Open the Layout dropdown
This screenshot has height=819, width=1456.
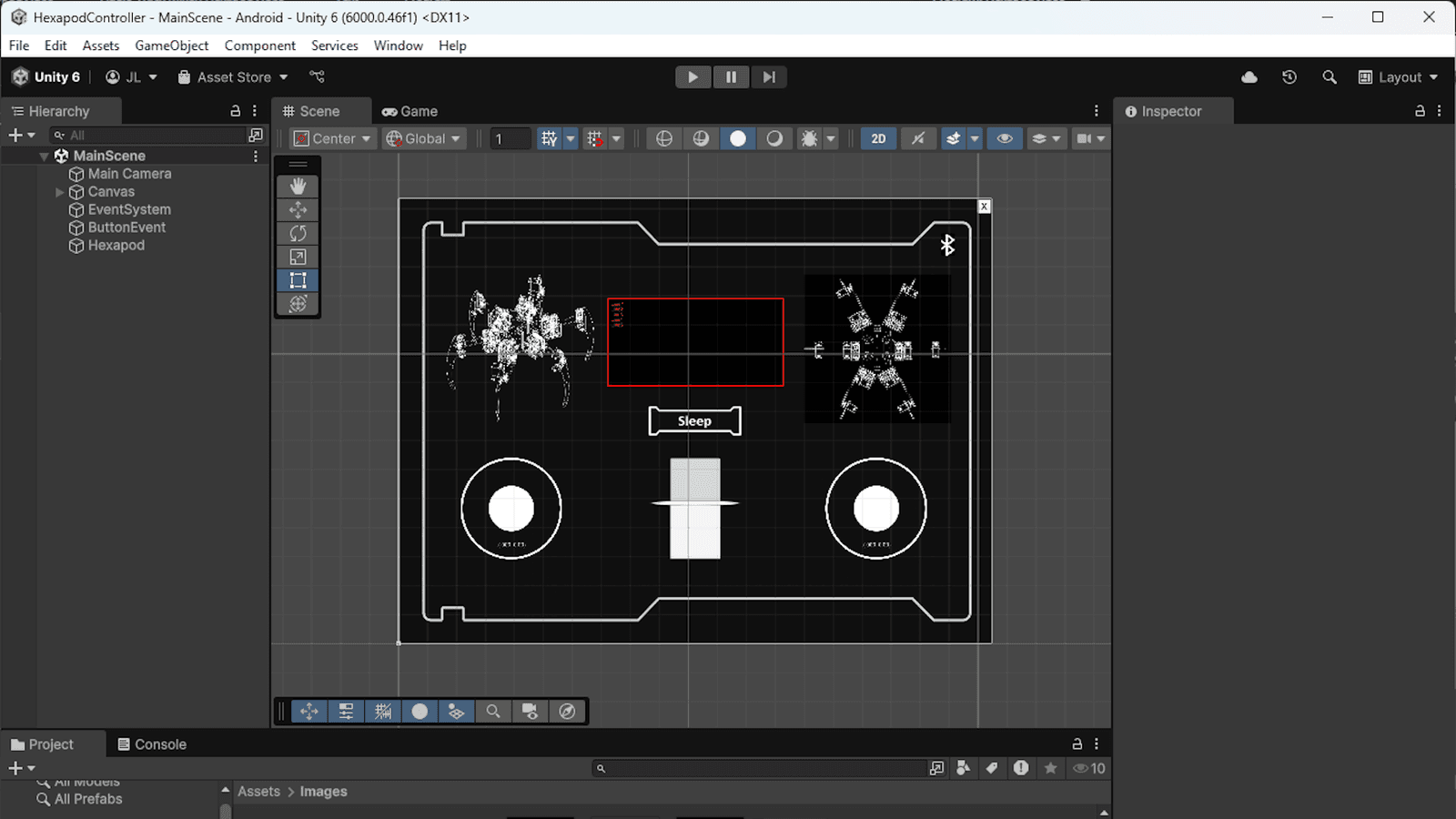[x=1399, y=77]
